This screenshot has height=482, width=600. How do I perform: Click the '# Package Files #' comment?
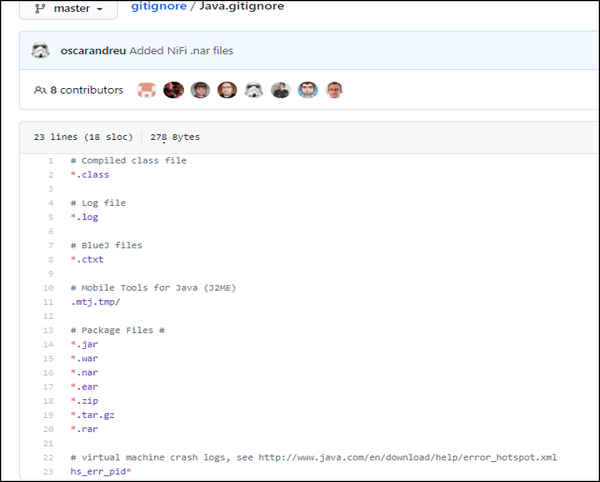click(117, 331)
